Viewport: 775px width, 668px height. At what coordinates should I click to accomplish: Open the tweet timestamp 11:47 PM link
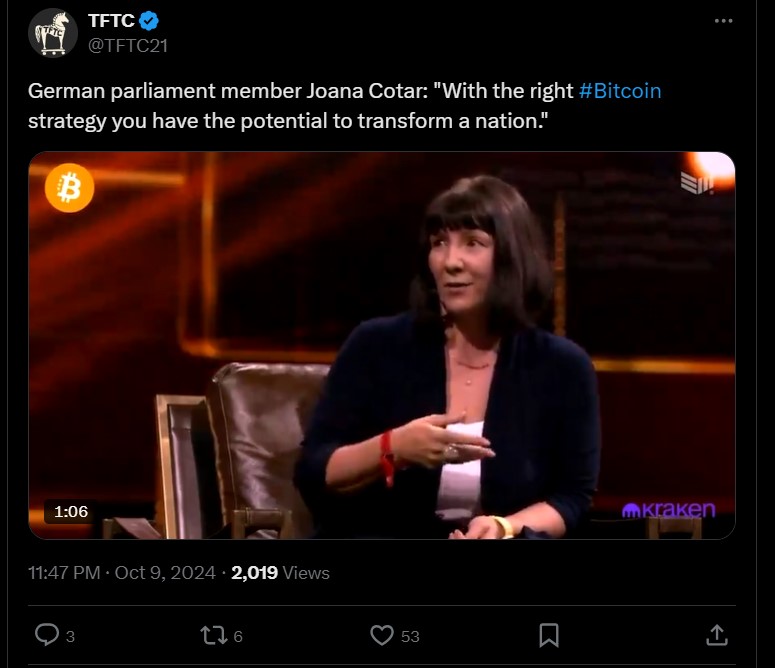pos(64,573)
